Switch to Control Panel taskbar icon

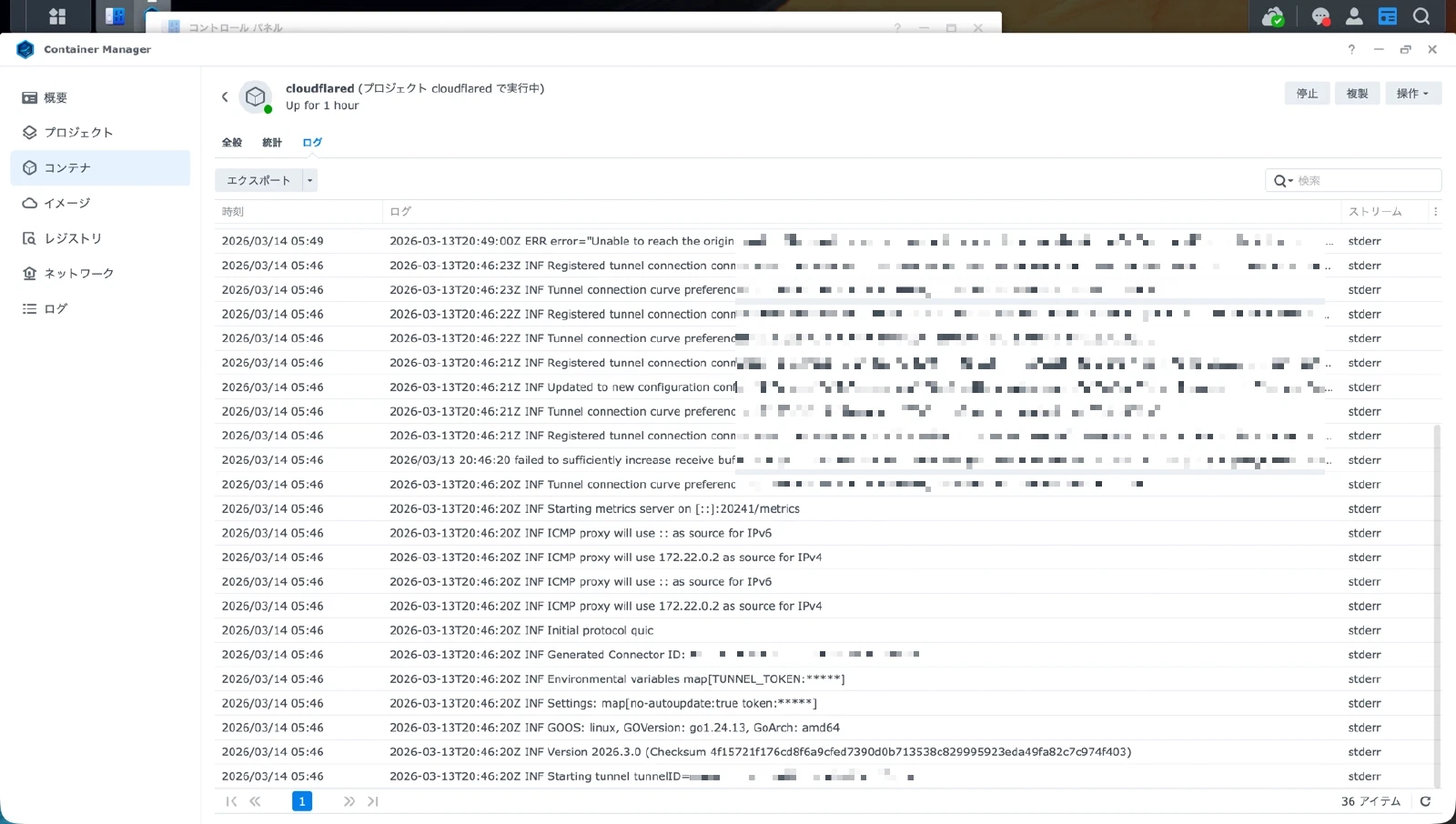click(x=115, y=16)
